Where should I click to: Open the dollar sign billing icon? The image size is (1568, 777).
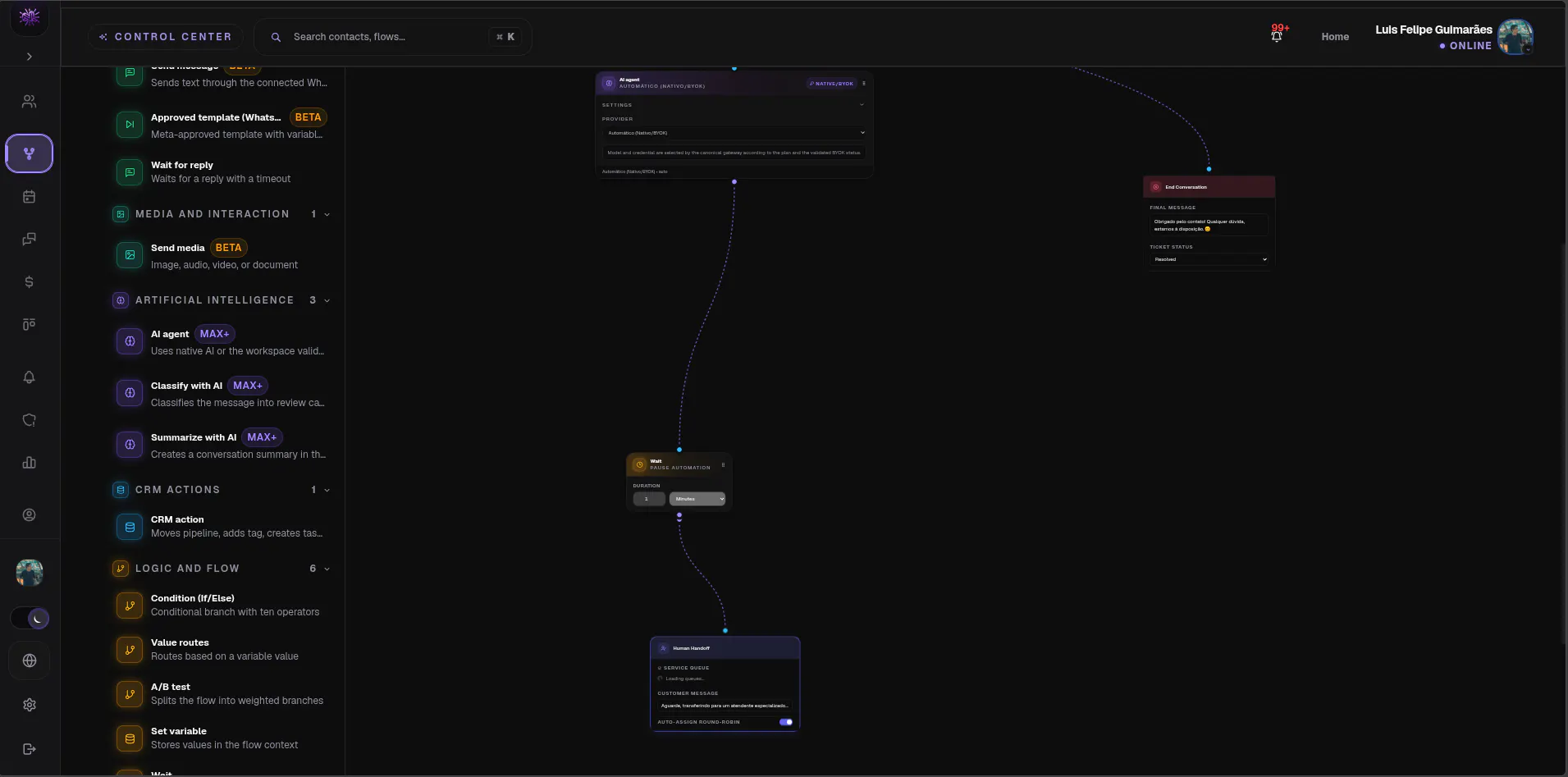30,282
